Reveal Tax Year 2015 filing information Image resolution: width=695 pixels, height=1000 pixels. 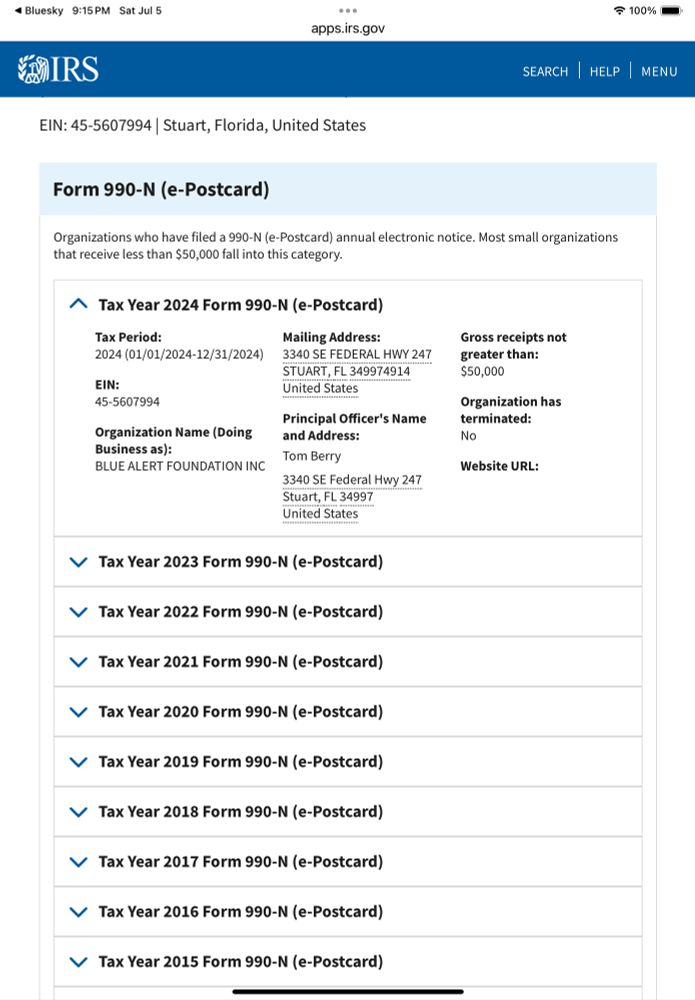78,962
